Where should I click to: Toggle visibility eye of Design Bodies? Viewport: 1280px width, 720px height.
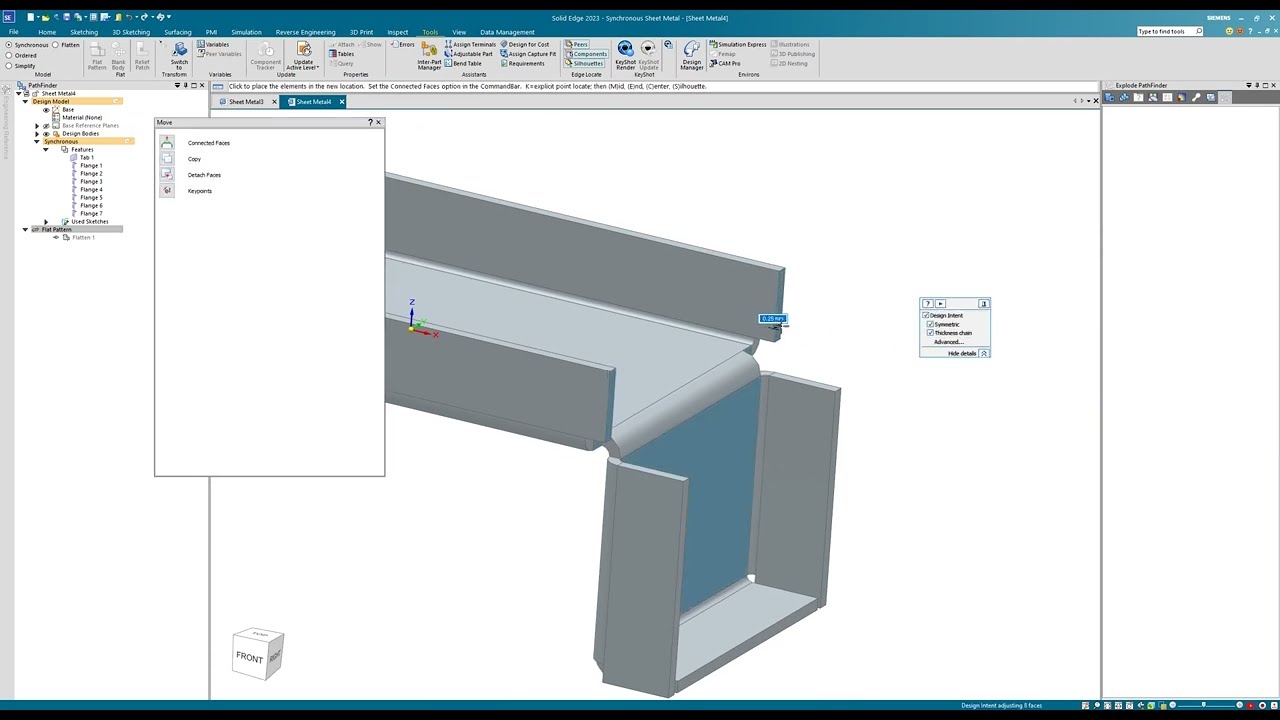pos(46,134)
